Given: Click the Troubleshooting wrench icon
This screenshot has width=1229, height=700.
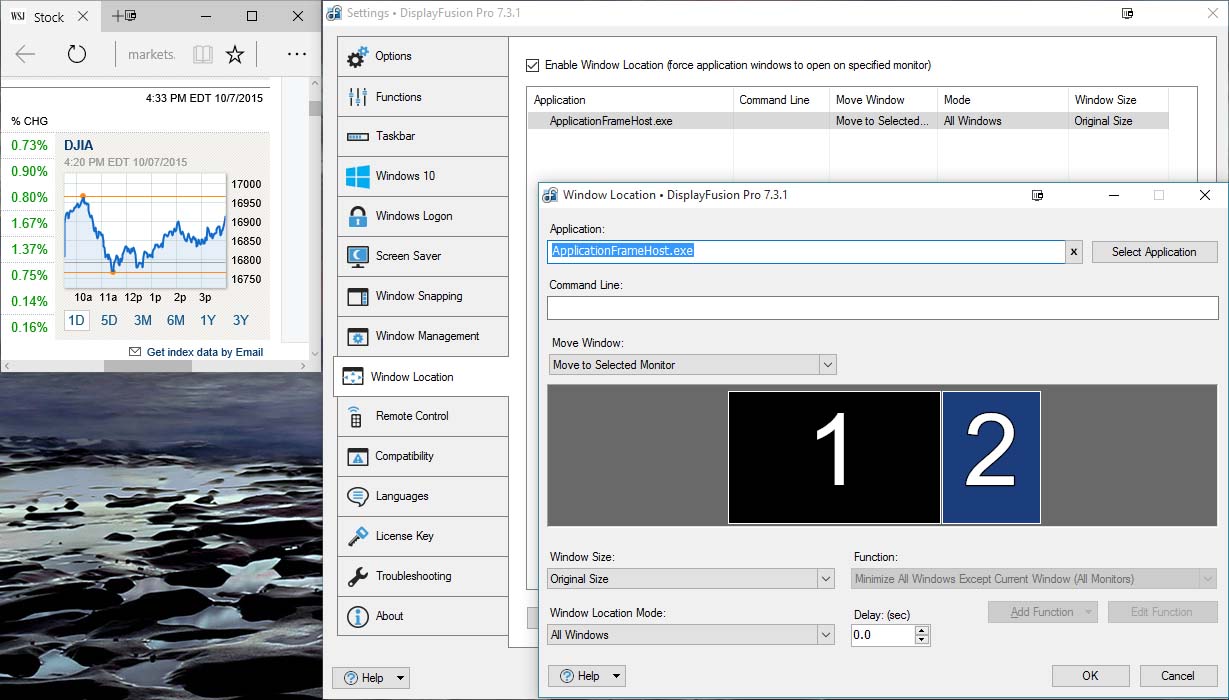Looking at the screenshot, I should 357,577.
